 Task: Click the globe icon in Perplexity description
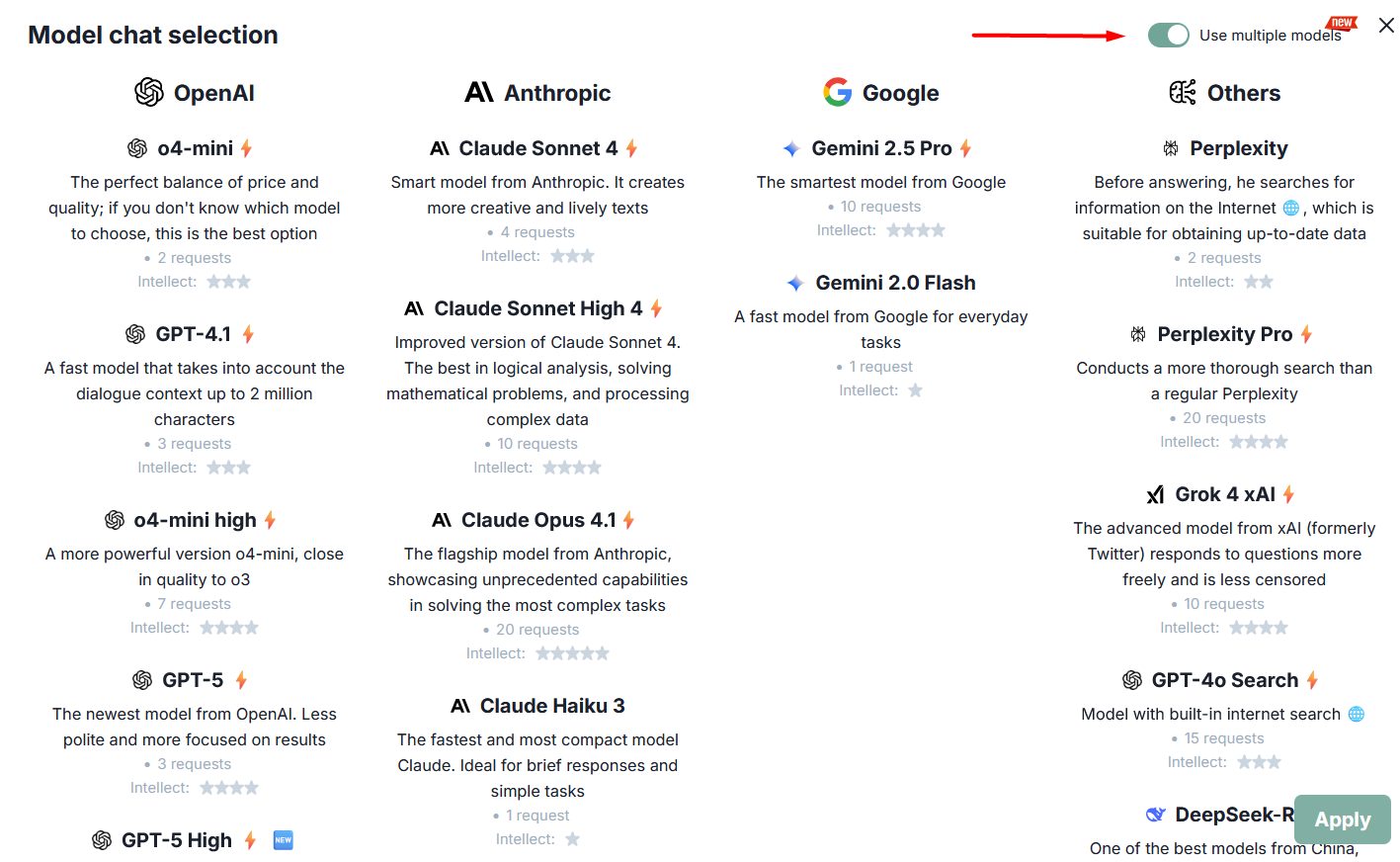tap(1290, 208)
